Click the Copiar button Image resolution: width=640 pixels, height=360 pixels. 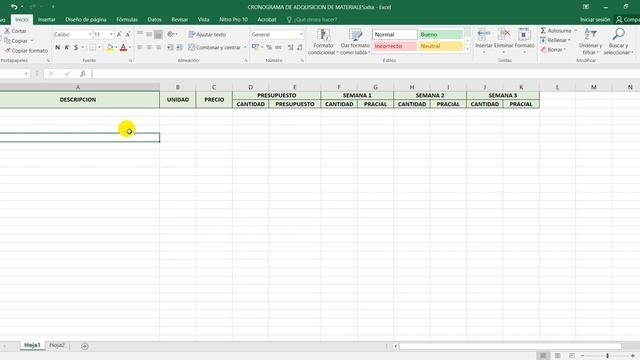pos(16,41)
